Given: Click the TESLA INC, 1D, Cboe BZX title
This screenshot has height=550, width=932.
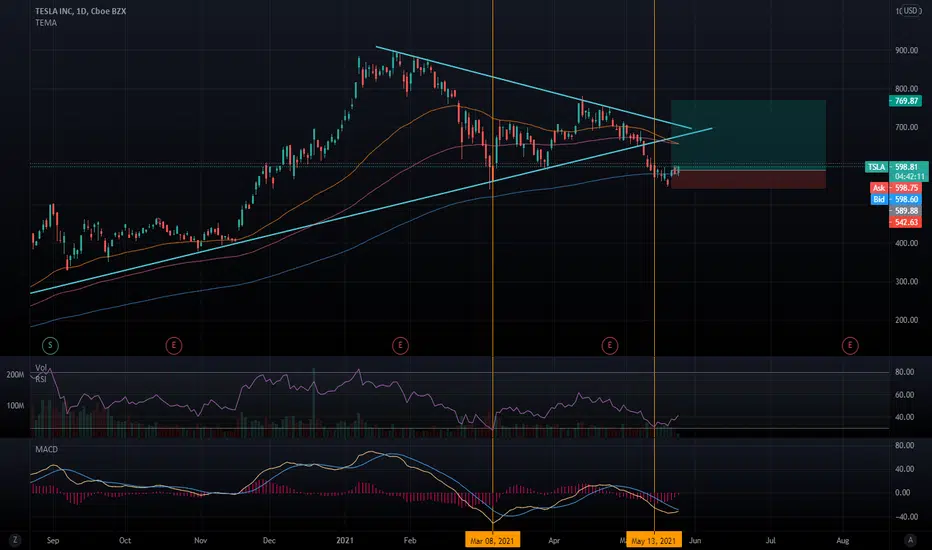Looking at the screenshot, I should [80, 11].
